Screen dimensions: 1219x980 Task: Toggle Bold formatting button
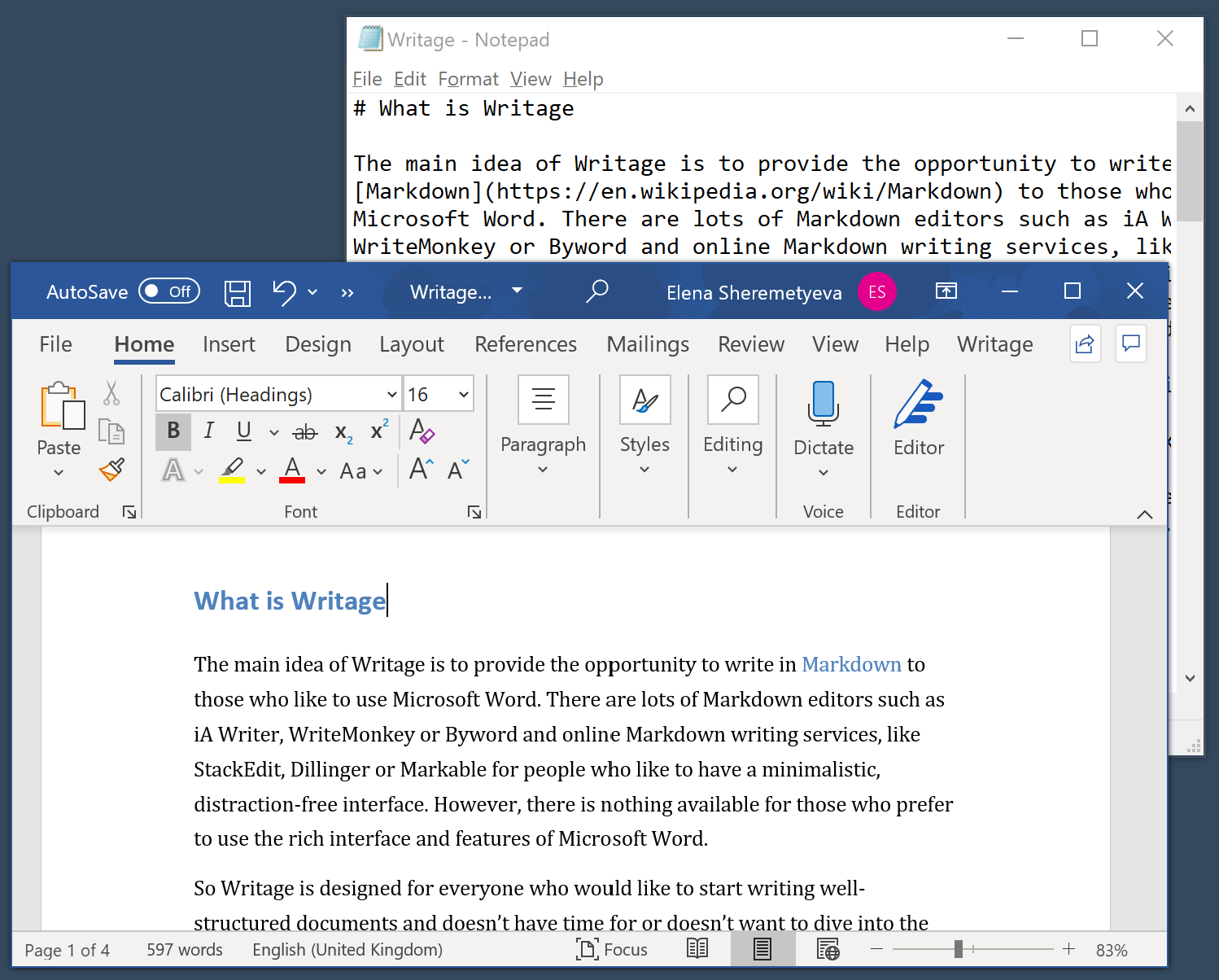point(173,431)
